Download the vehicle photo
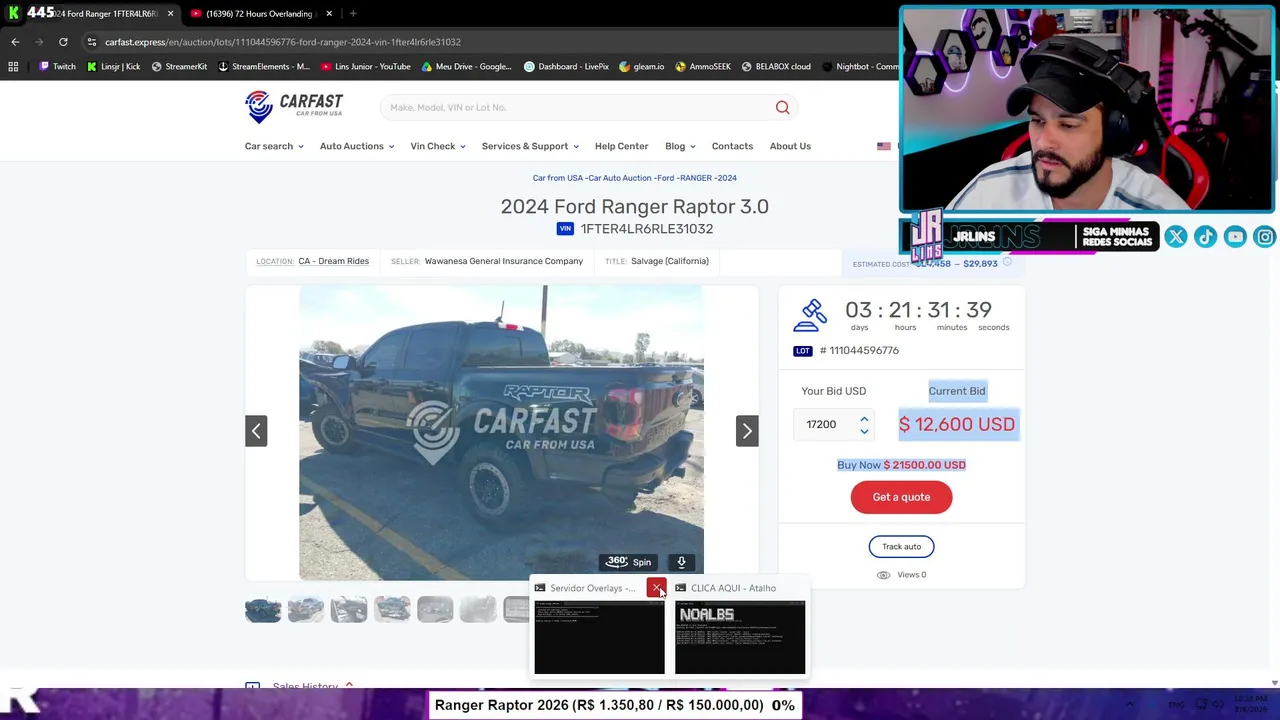 (x=681, y=562)
